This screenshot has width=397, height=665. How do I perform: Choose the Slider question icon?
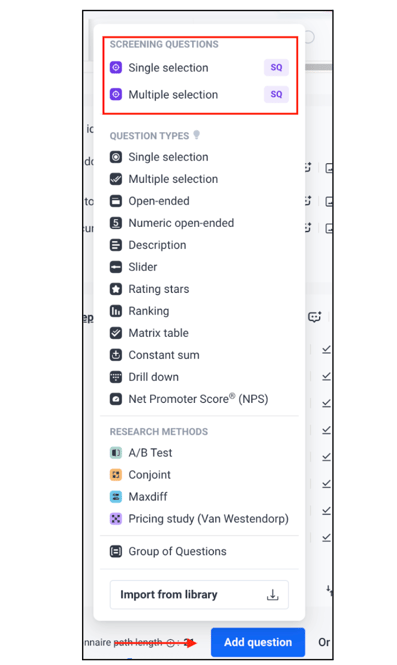(116, 267)
